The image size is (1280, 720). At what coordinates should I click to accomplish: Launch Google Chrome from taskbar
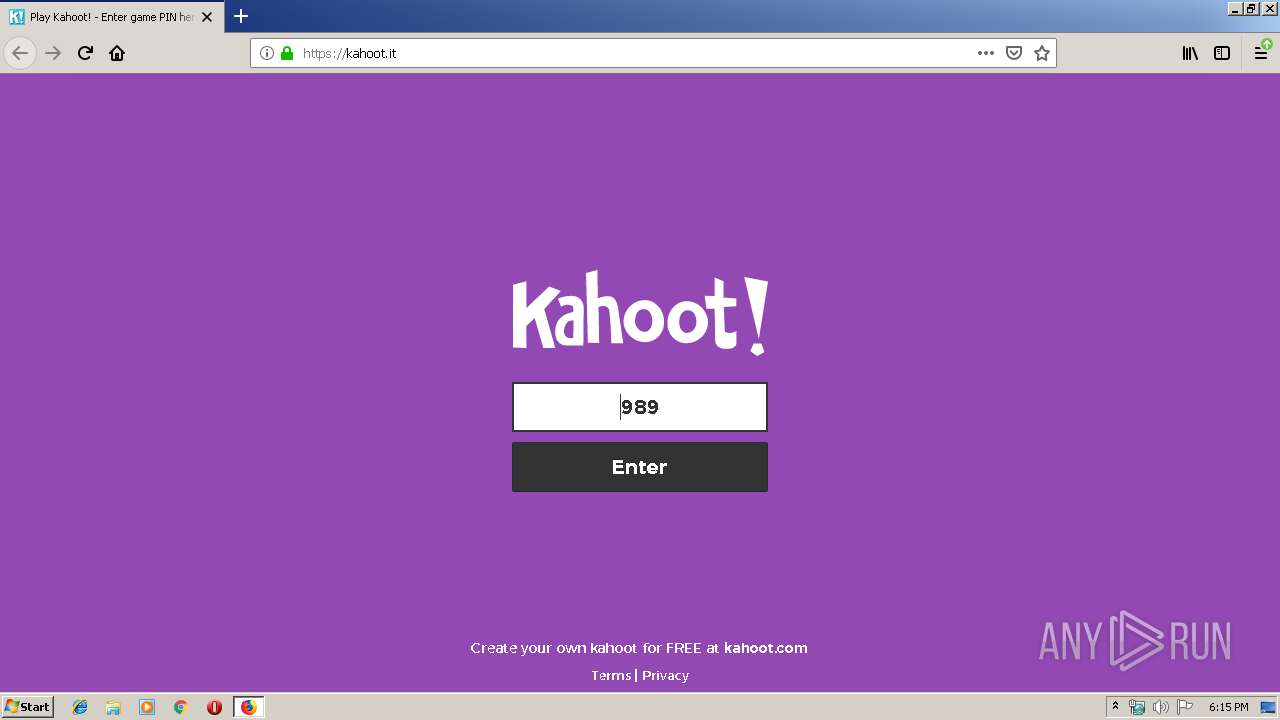[181, 707]
